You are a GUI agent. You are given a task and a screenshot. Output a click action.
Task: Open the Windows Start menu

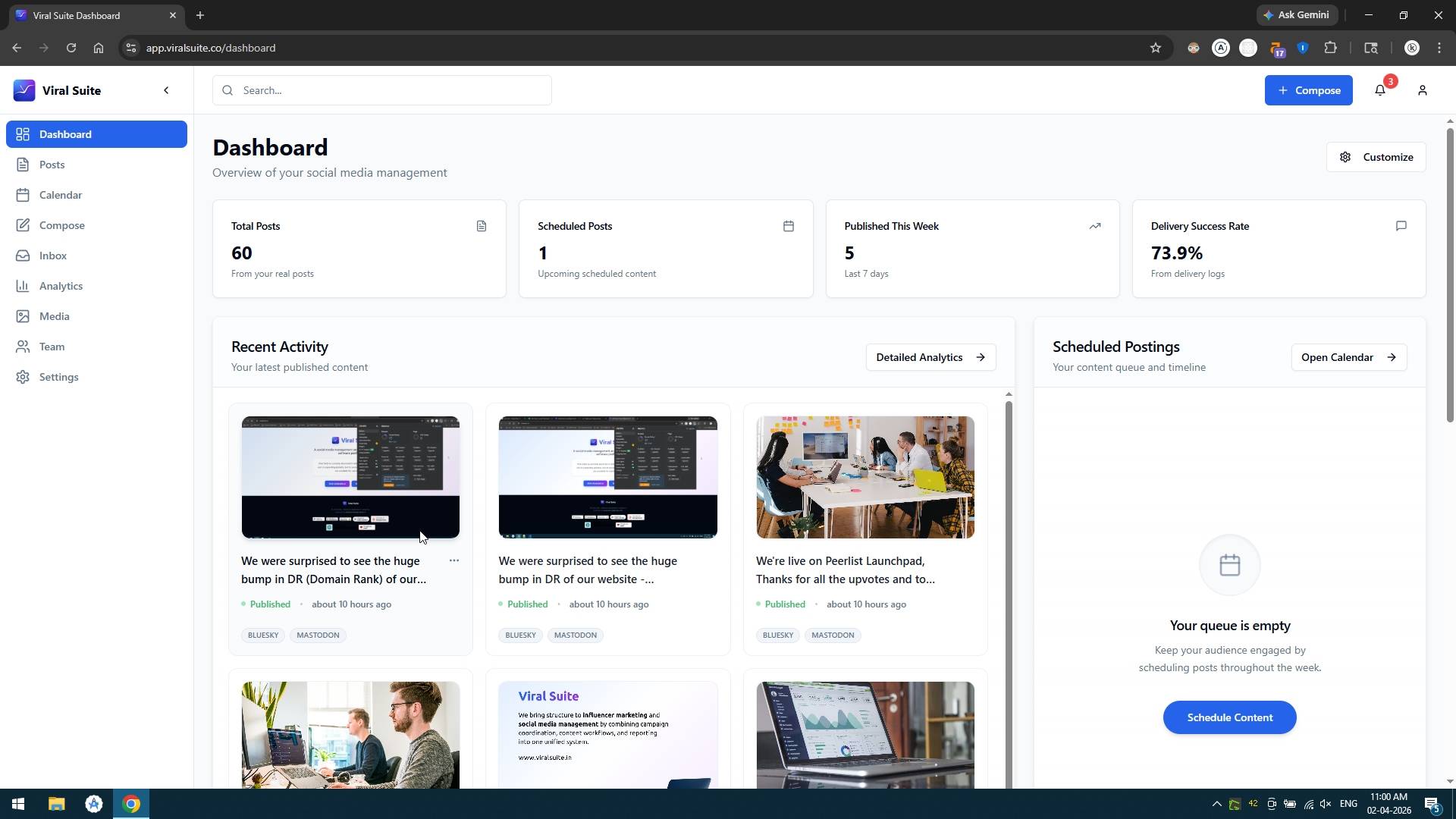pyautogui.click(x=18, y=804)
